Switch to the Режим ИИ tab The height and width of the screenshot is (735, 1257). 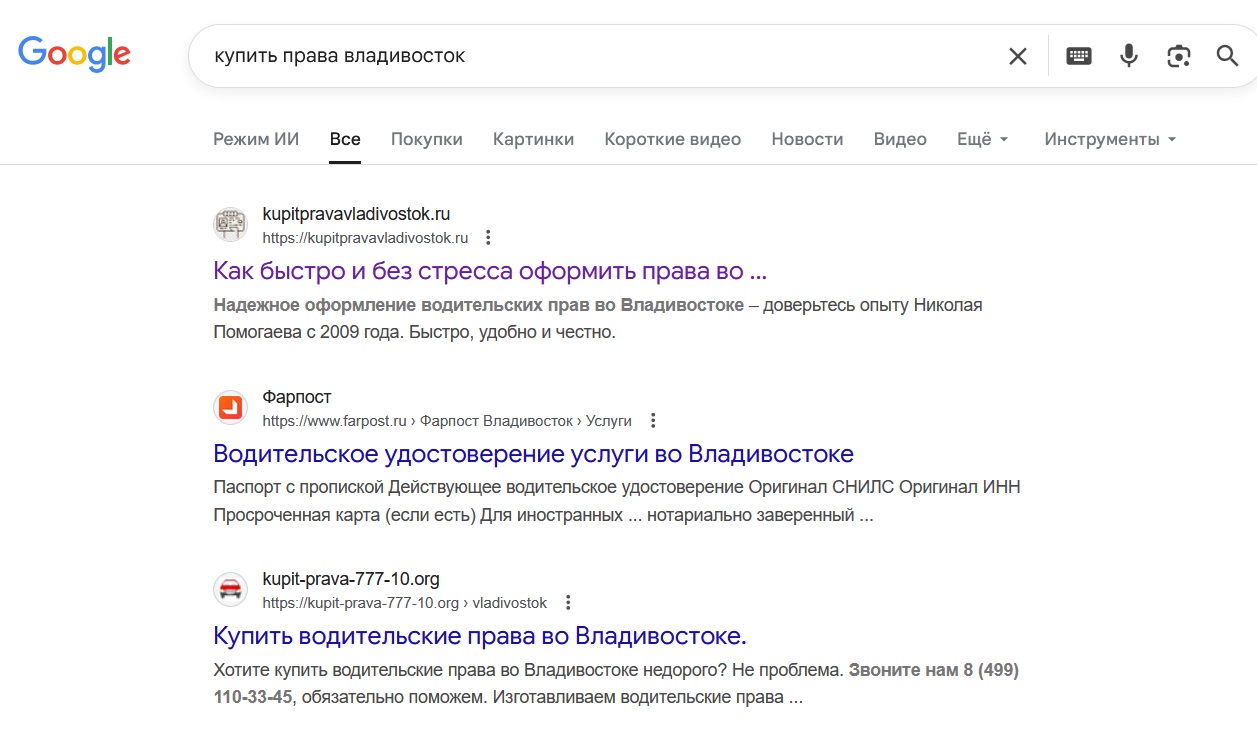[x=256, y=139]
